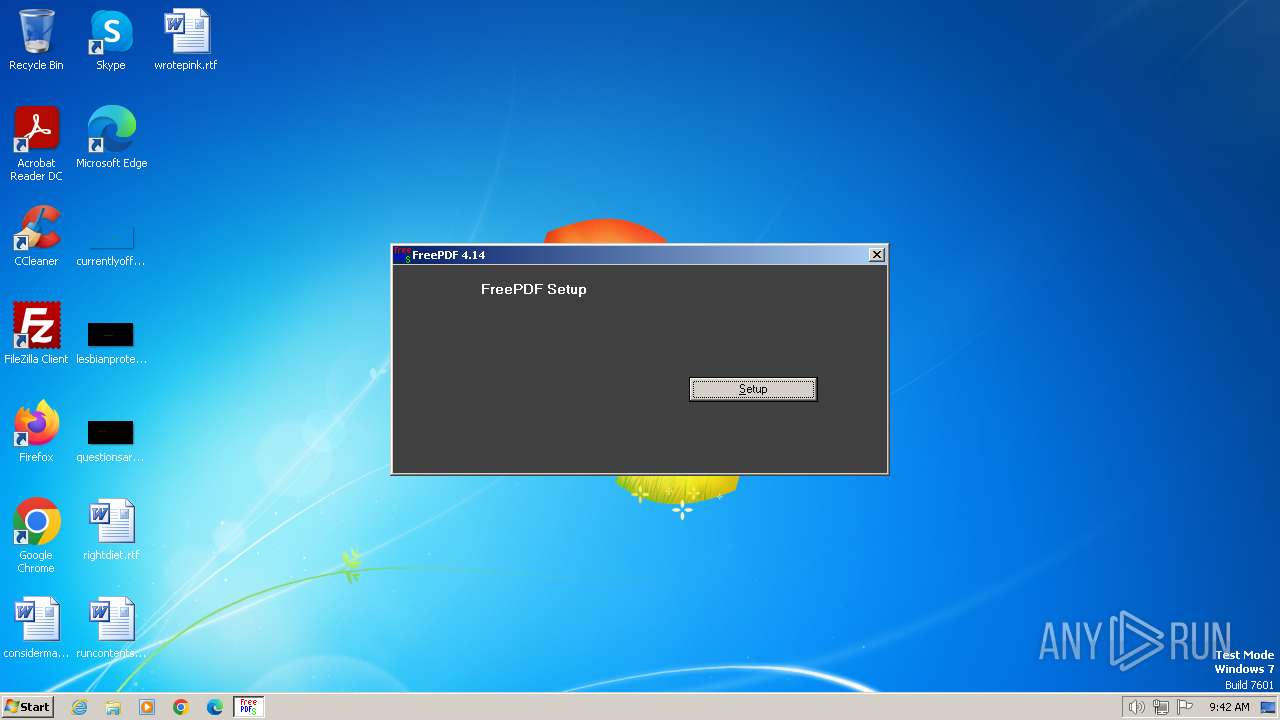Open Action Center flag tray icon
The width and height of the screenshot is (1280, 720).
click(1185, 707)
